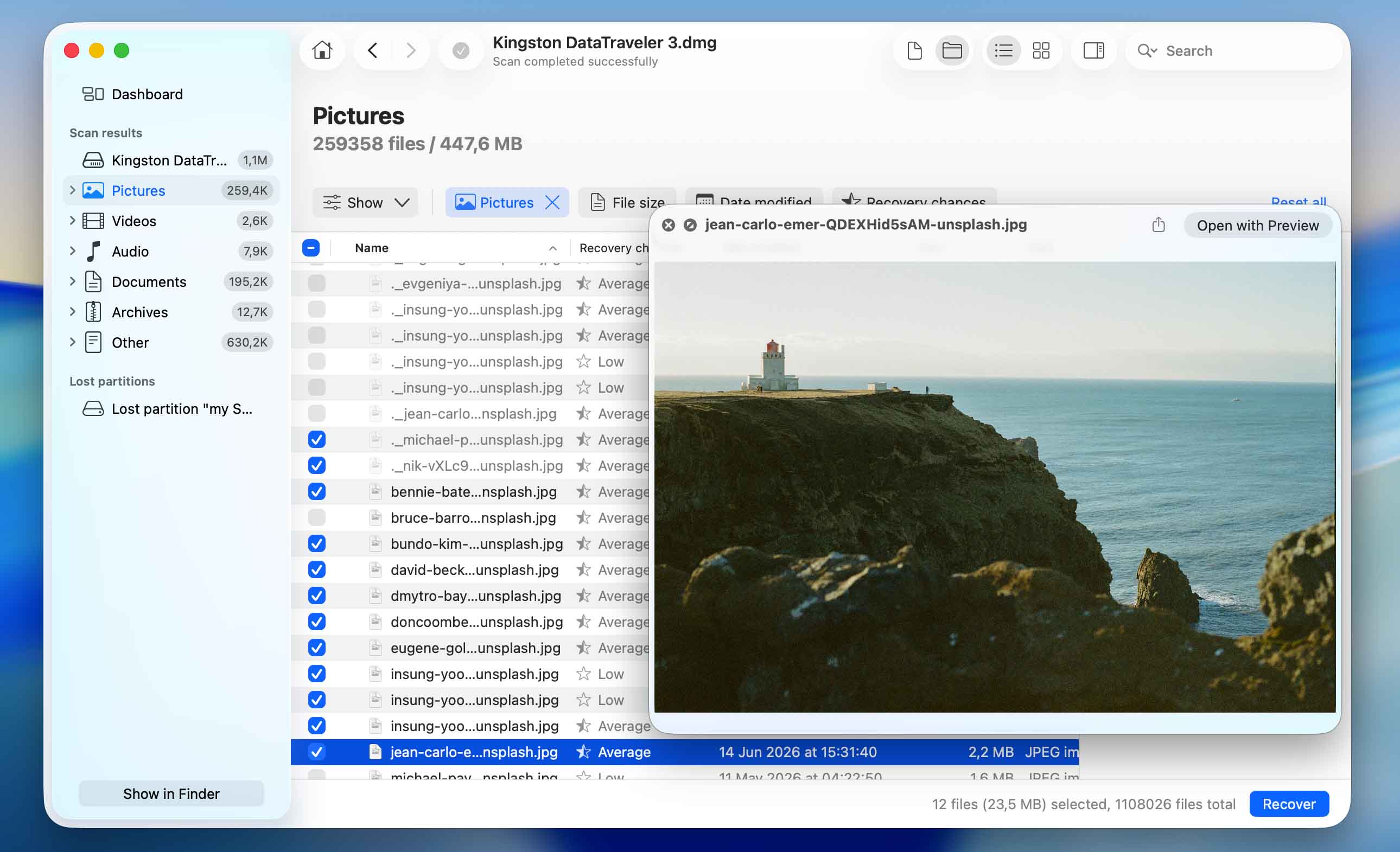Check the ._evgeniya-...unsplash.jpg checkbox
This screenshot has width=1400, height=852.
(316, 283)
